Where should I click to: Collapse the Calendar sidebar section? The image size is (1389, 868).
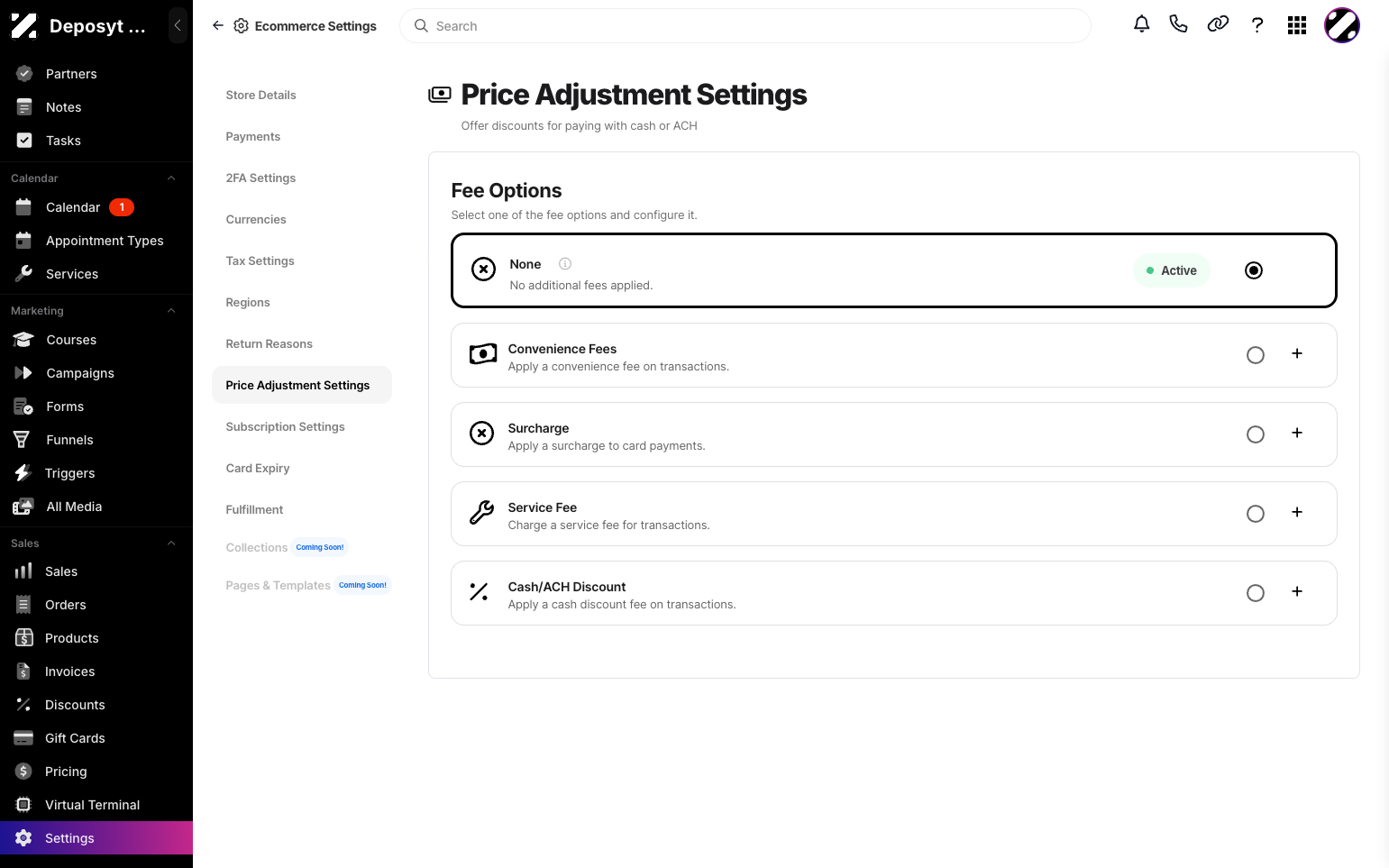pyautogui.click(x=171, y=178)
